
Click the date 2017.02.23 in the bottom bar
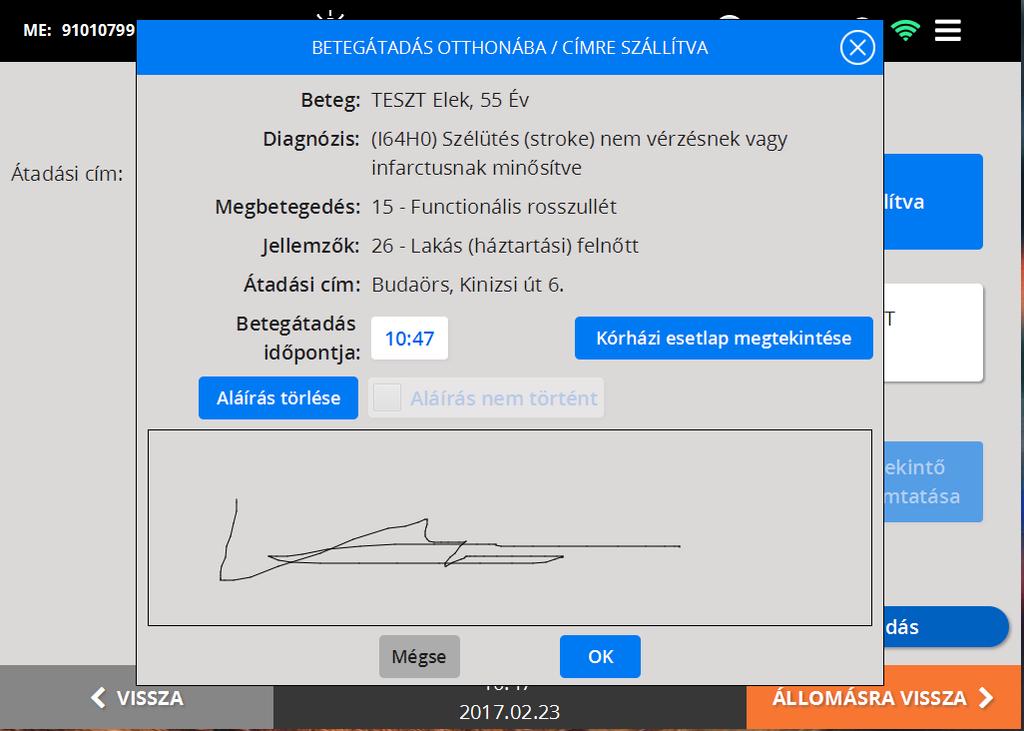pos(509,711)
